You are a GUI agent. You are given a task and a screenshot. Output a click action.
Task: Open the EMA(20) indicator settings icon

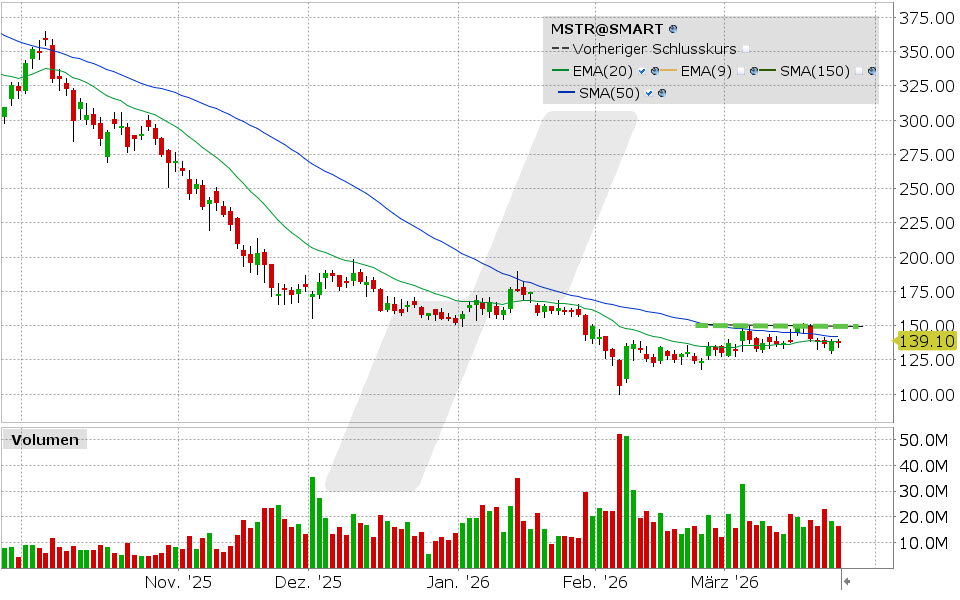coord(654,72)
